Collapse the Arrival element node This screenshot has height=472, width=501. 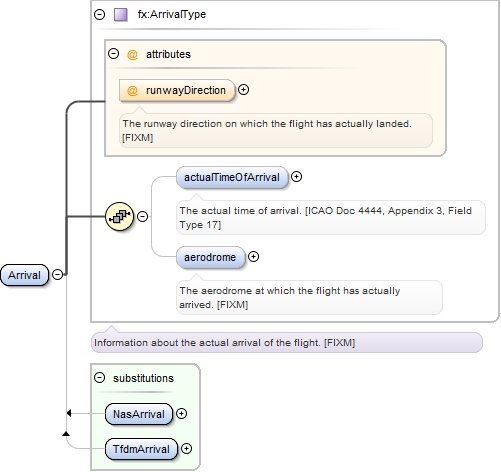tap(57, 275)
